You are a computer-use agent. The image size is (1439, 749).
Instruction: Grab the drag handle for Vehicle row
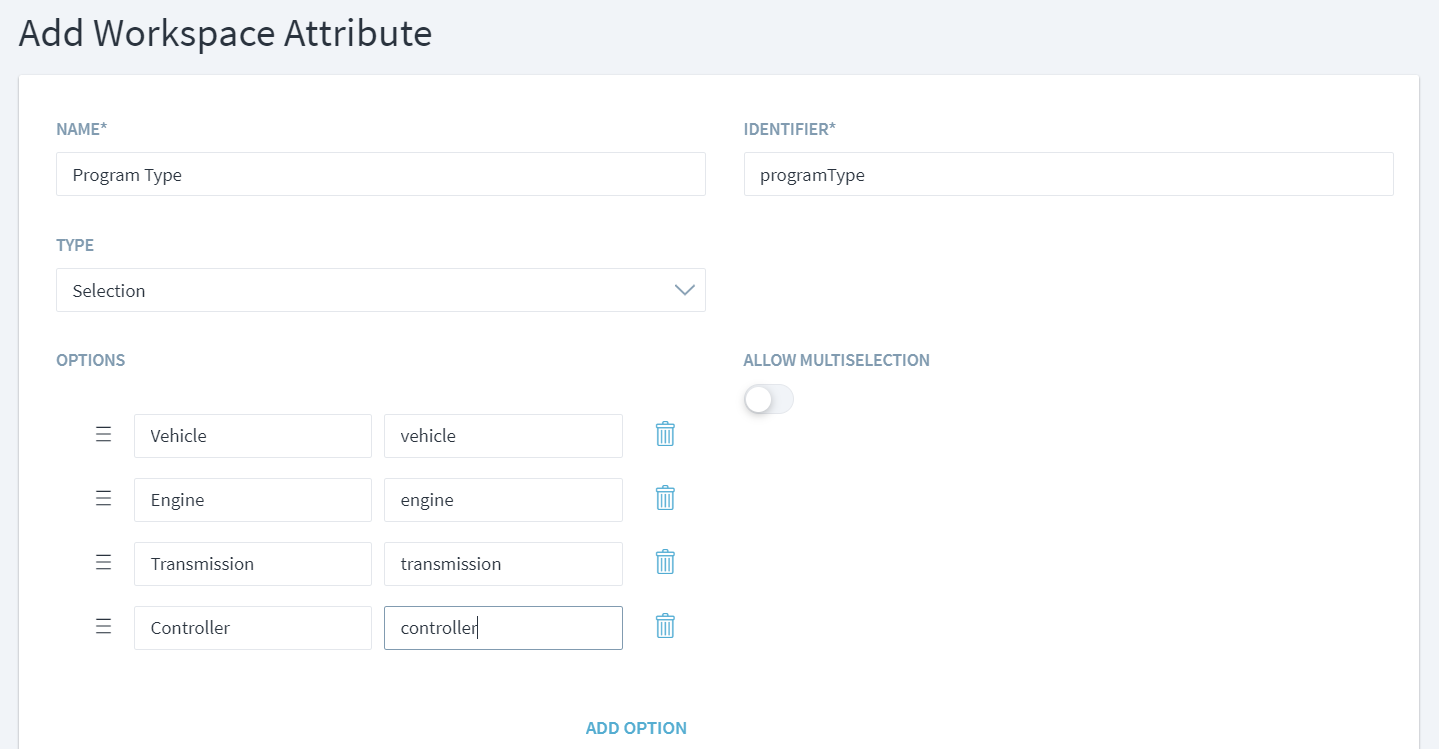coord(103,434)
